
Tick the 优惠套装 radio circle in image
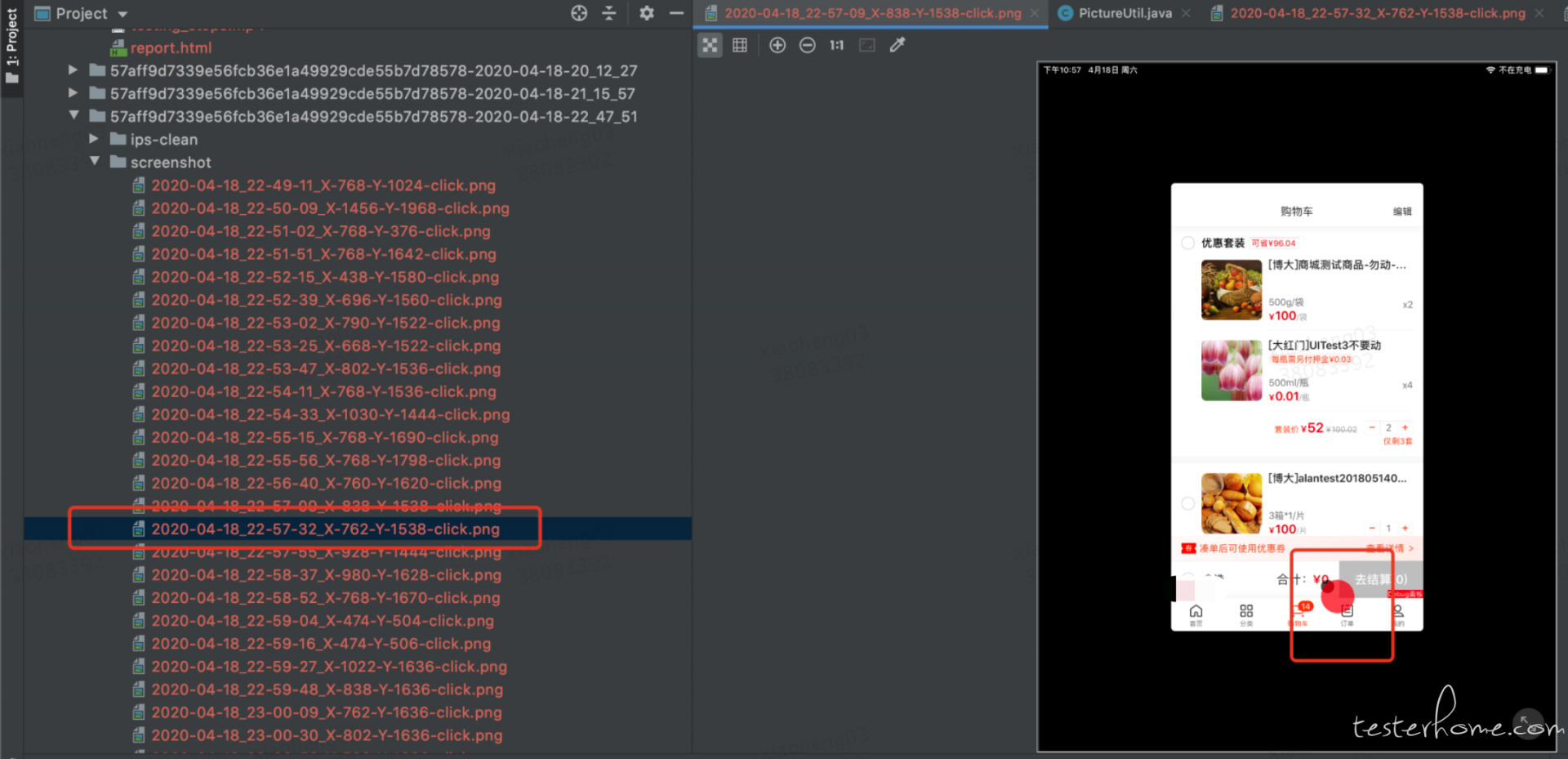pyautogui.click(x=1187, y=243)
